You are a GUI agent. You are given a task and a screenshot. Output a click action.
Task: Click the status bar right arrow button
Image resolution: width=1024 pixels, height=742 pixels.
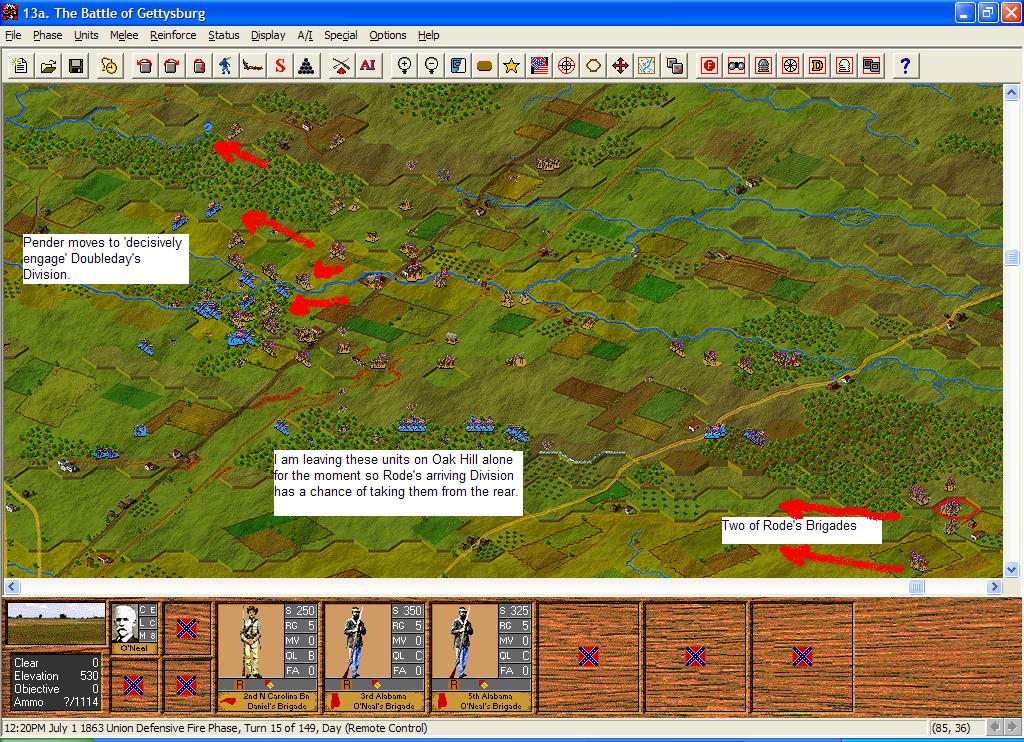coord(1010,727)
